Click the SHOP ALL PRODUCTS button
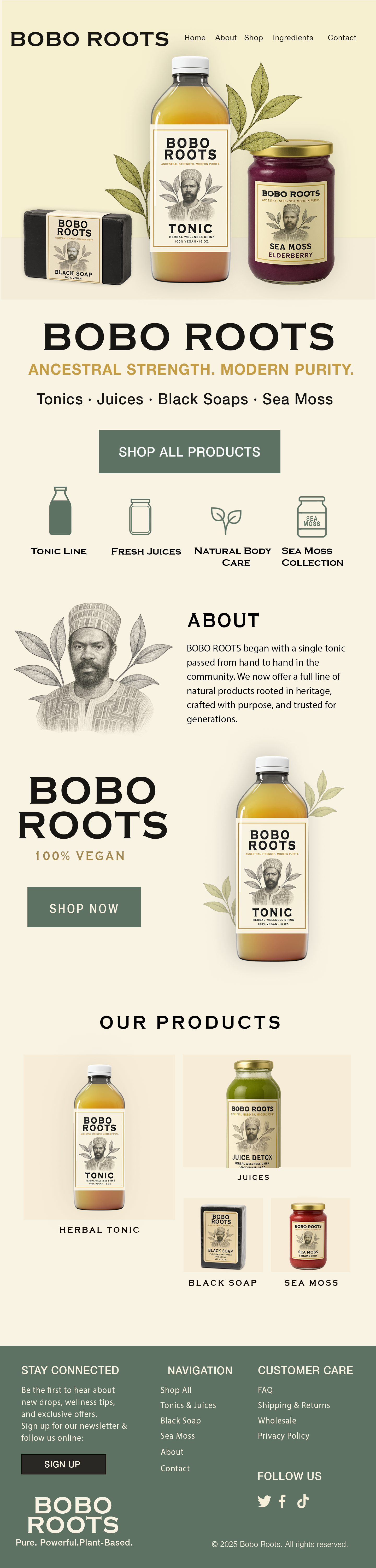The image size is (376, 1568). (x=189, y=452)
